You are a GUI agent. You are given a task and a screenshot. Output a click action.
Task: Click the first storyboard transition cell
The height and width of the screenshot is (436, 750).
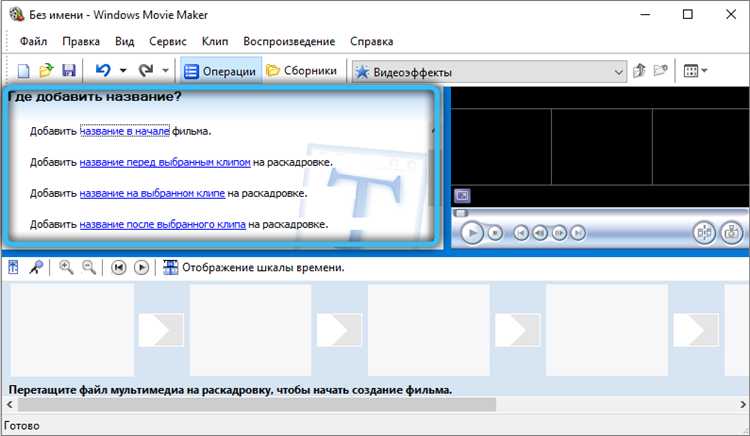161,330
